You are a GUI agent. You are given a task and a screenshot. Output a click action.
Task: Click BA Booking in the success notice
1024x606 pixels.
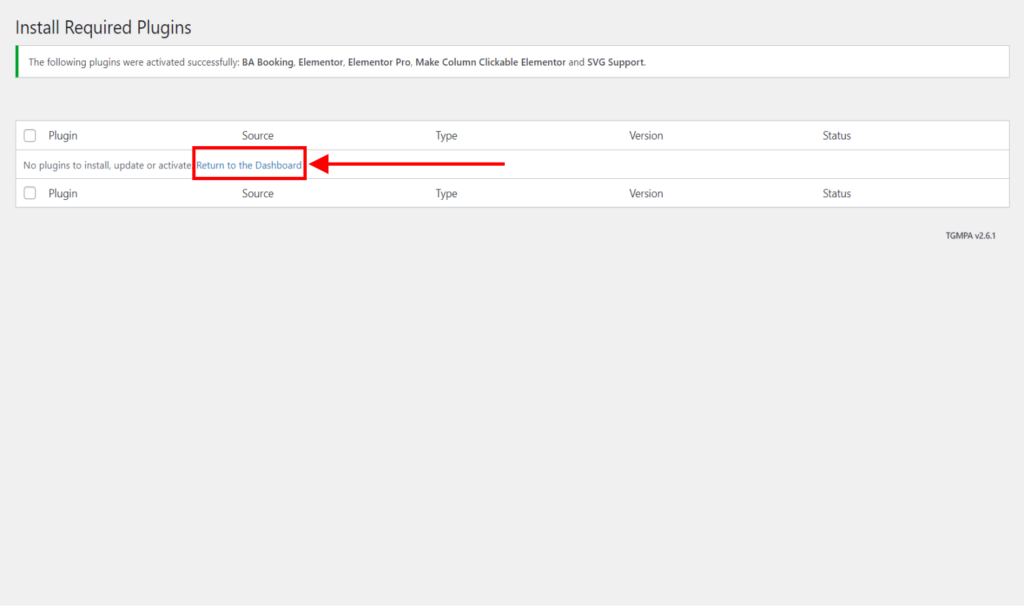pos(267,62)
